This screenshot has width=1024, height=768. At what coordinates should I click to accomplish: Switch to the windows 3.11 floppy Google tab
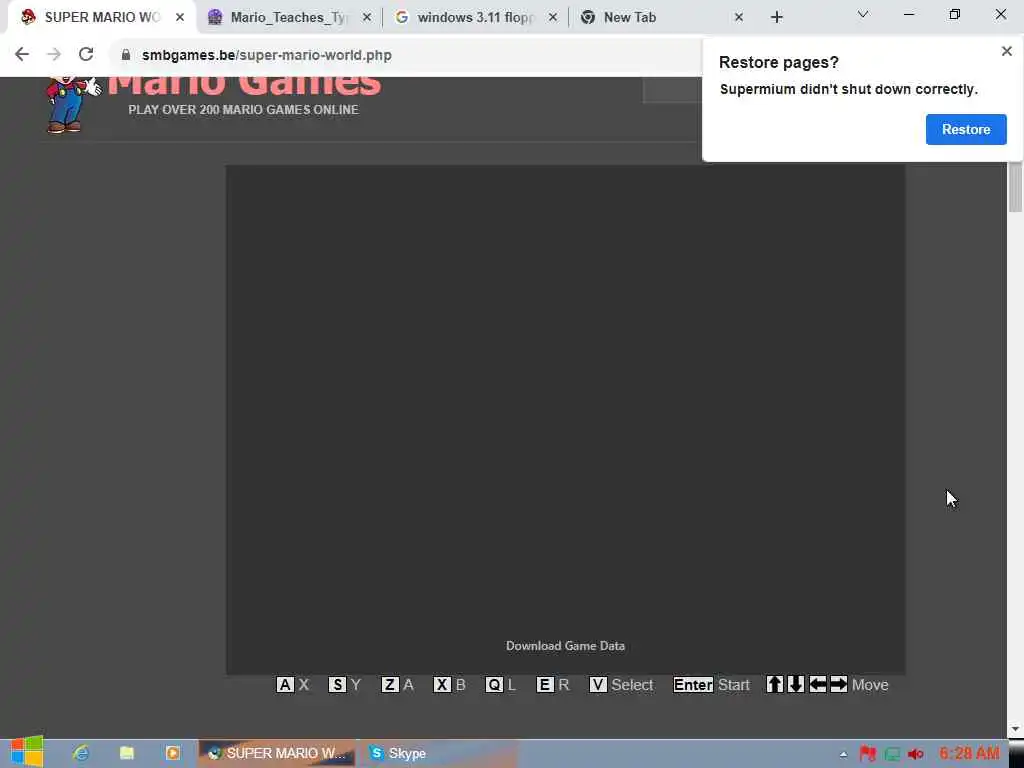tap(473, 17)
